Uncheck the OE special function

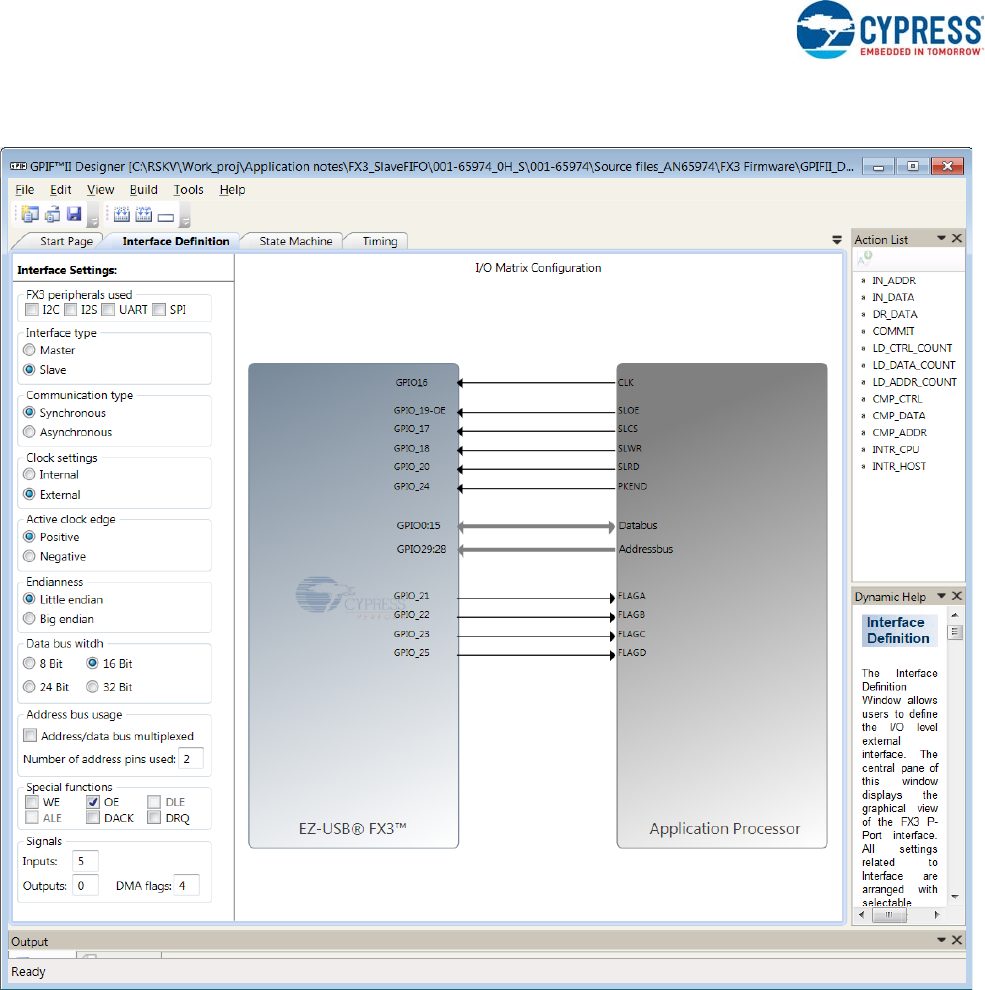(x=93, y=802)
